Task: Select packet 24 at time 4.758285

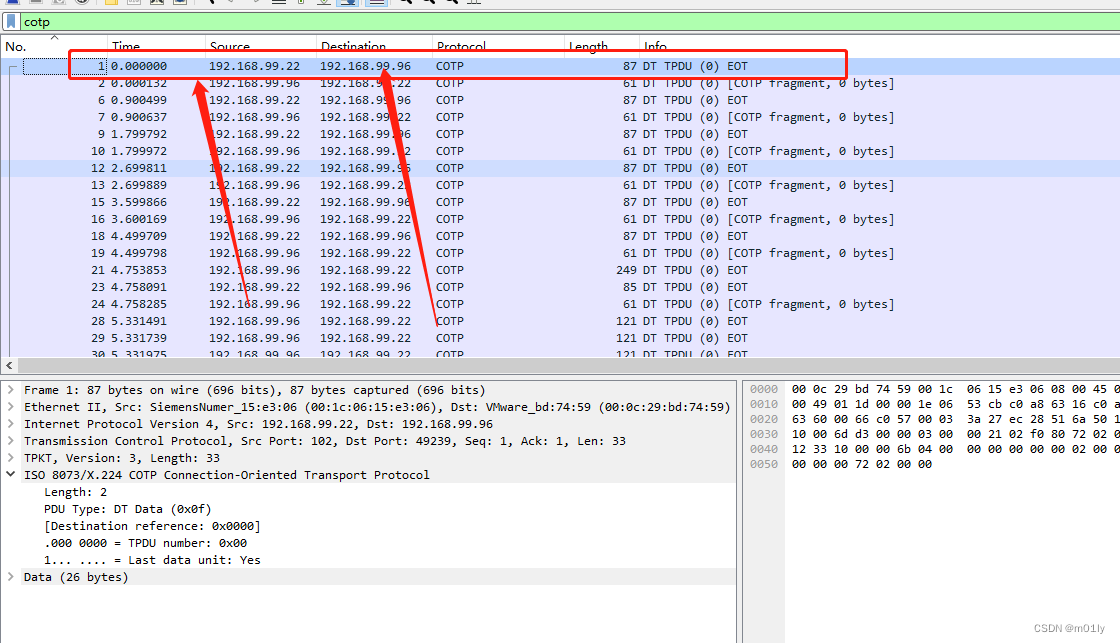Action: tap(560, 304)
